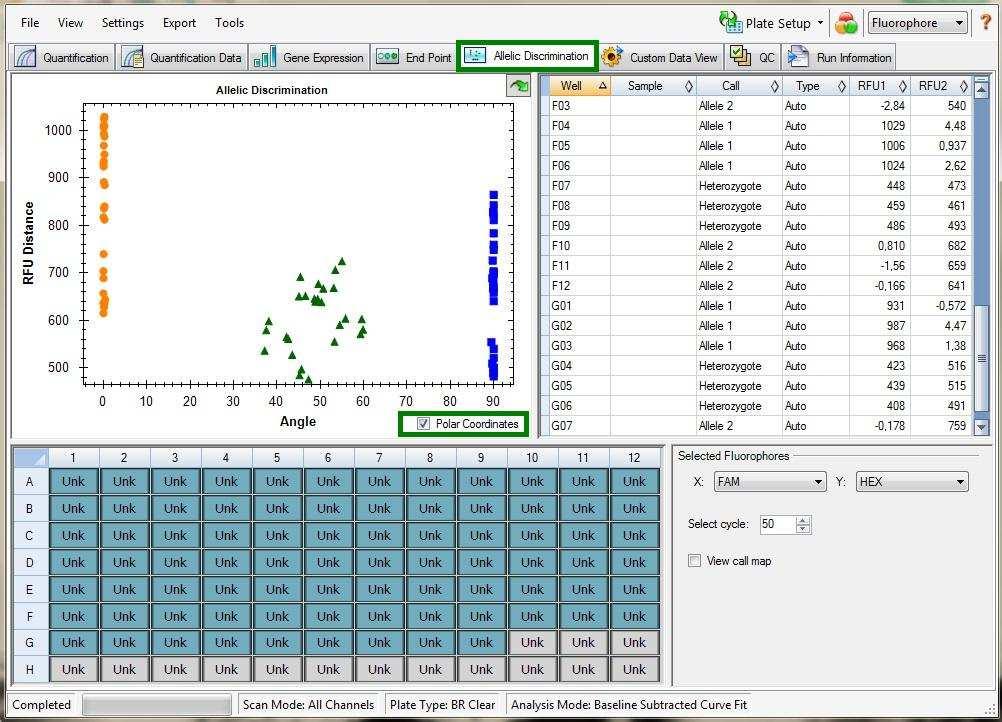The image size is (1002, 722).
Task: Click the F03 well cell in table
Action: [x=580, y=106]
